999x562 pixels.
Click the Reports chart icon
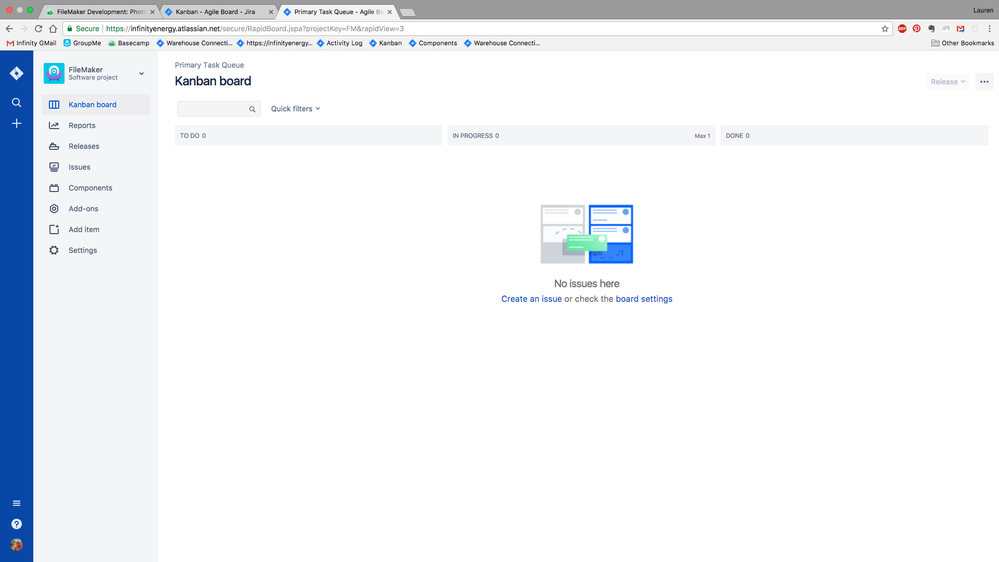tap(54, 126)
